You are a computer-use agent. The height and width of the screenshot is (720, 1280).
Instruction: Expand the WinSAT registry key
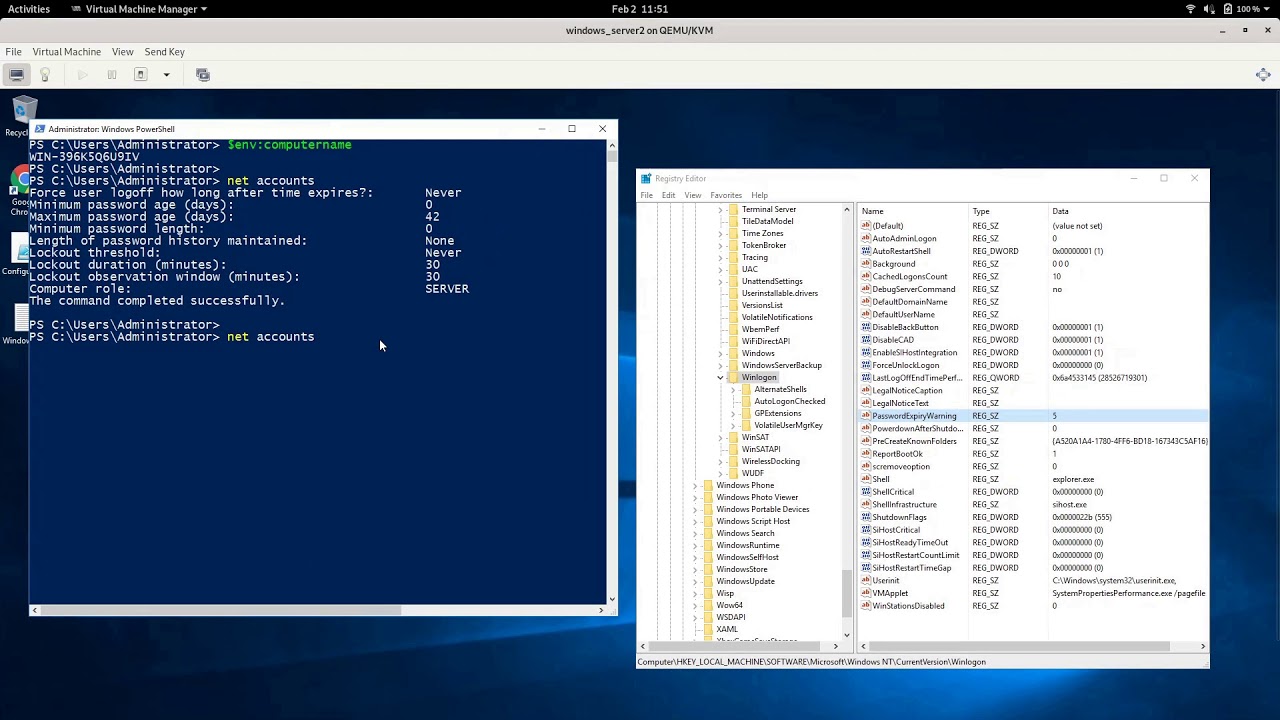[x=720, y=437]
